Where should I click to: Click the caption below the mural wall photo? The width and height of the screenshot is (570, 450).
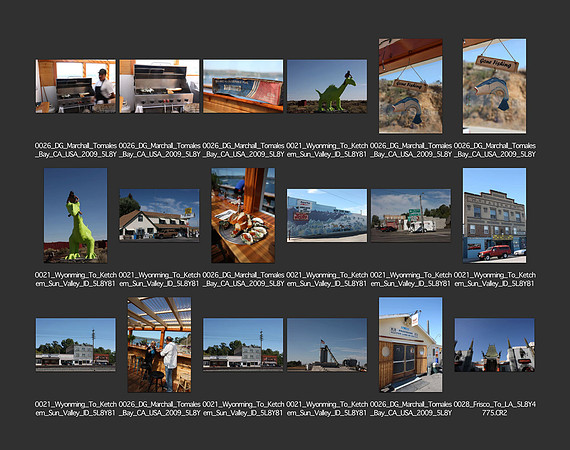(327, 279)
